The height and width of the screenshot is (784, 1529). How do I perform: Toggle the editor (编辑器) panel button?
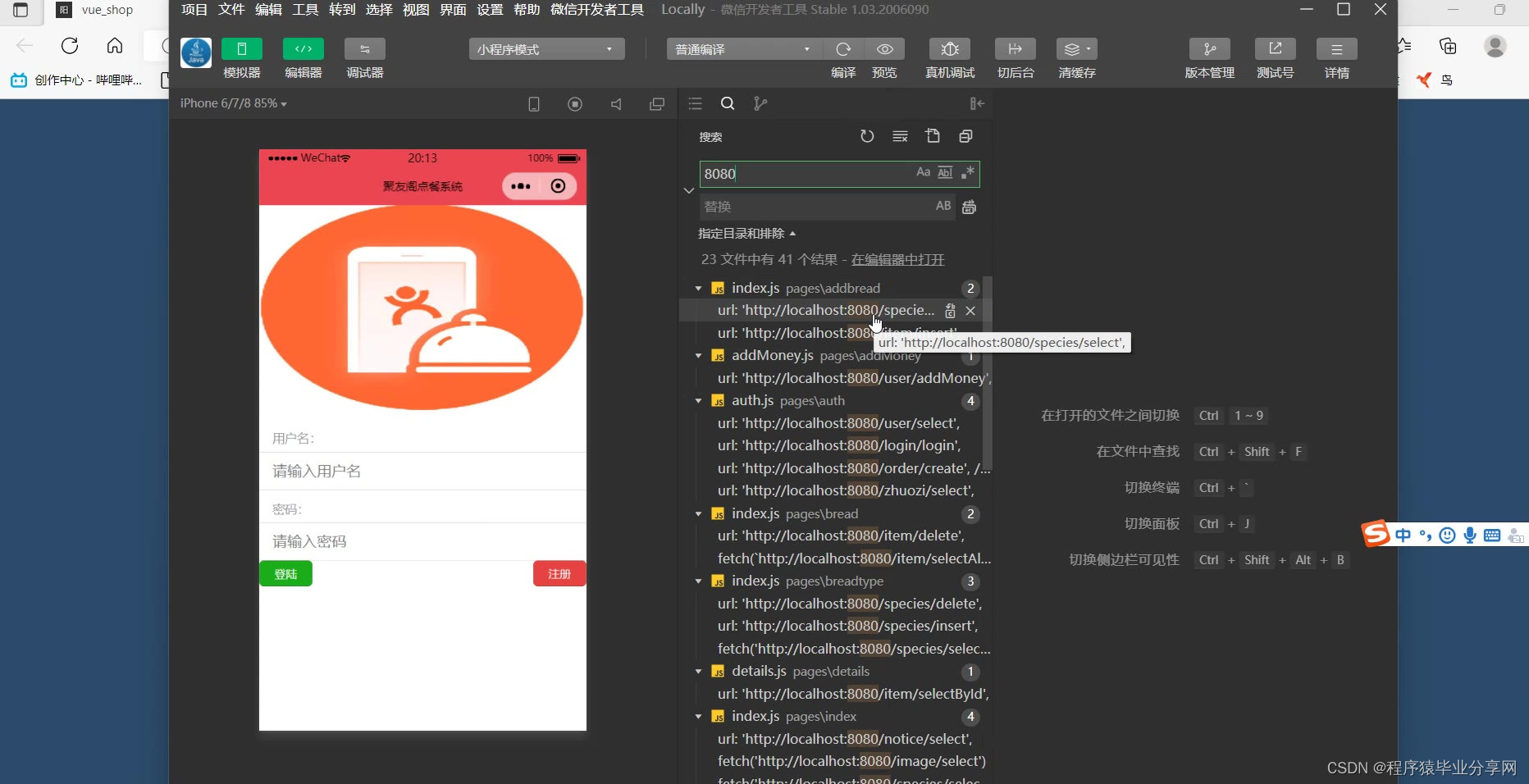pyautogui.click(x=304, y=49)
